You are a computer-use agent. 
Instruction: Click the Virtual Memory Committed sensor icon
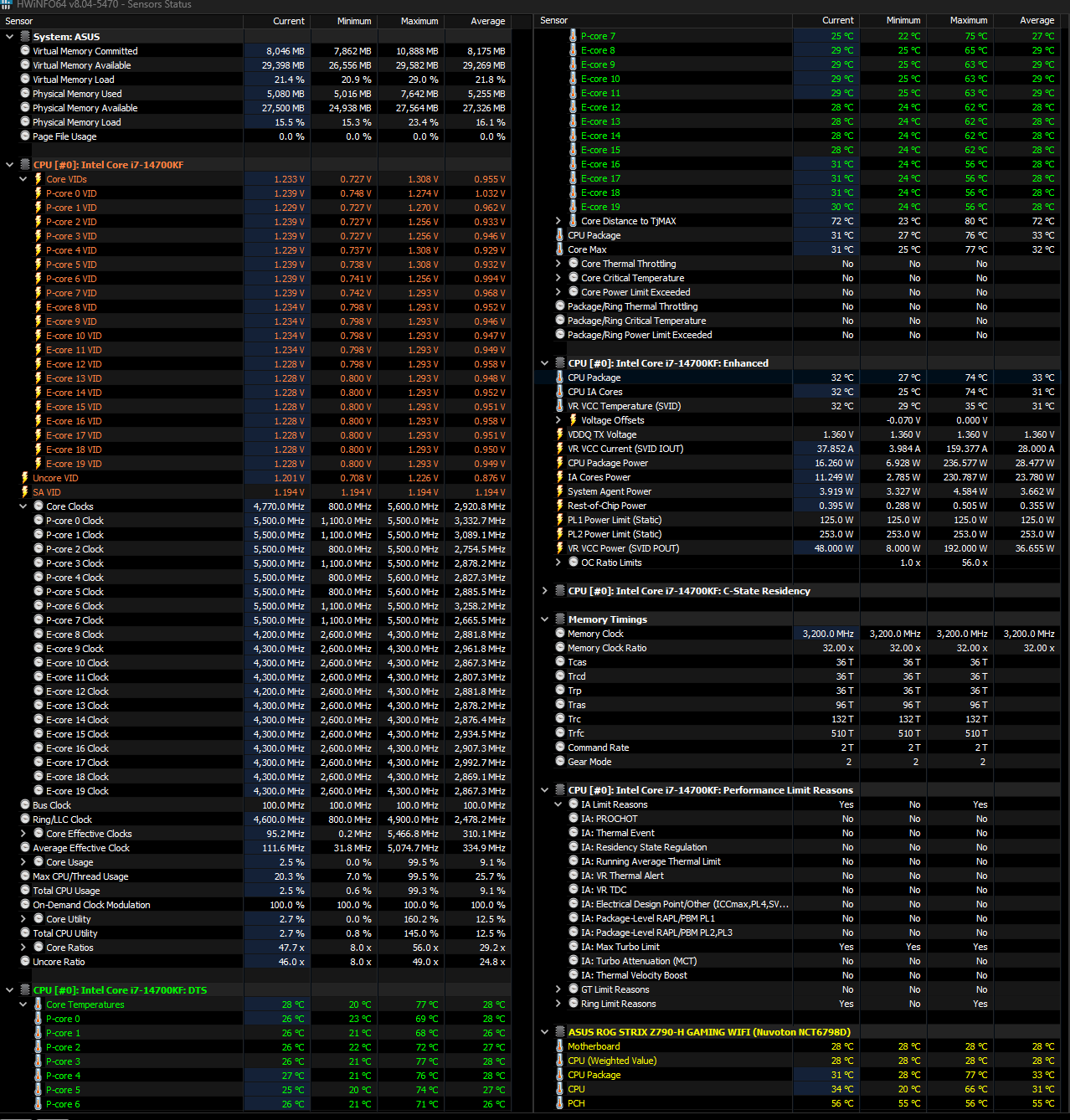coord(25,51)
